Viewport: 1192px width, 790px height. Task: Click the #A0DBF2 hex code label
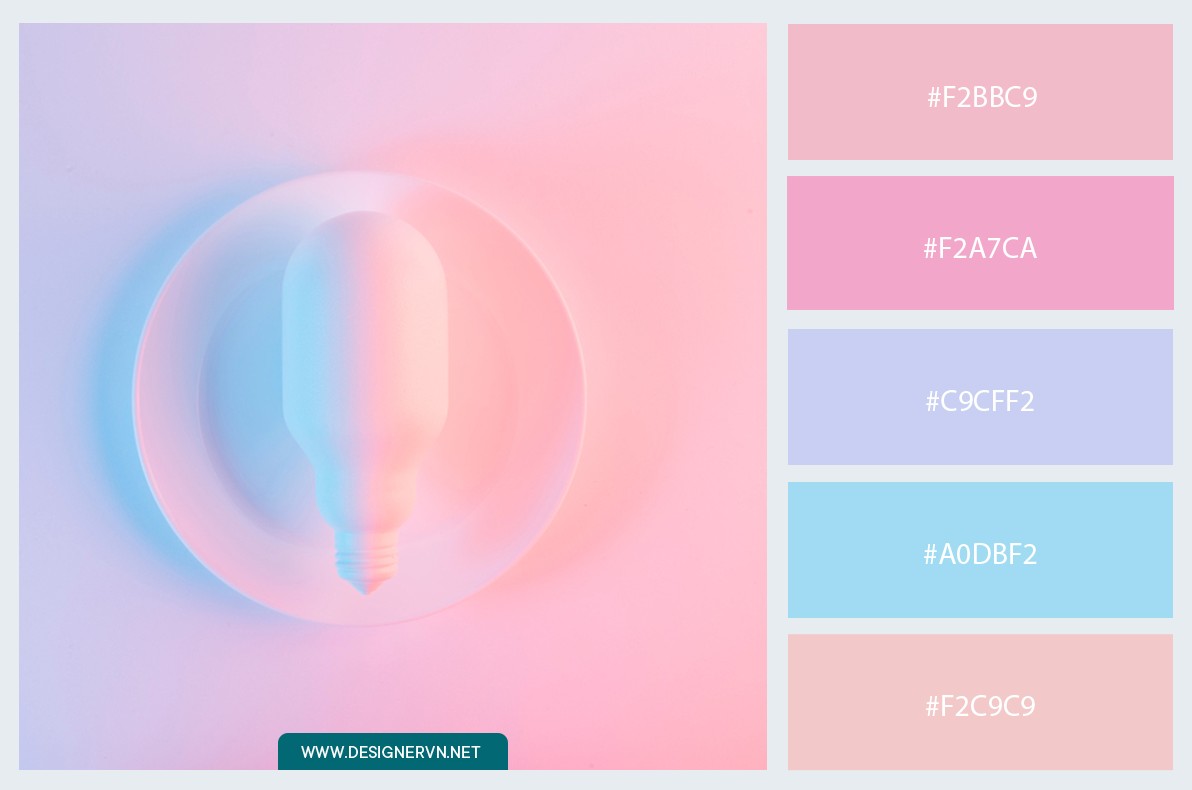click(980, 554)
